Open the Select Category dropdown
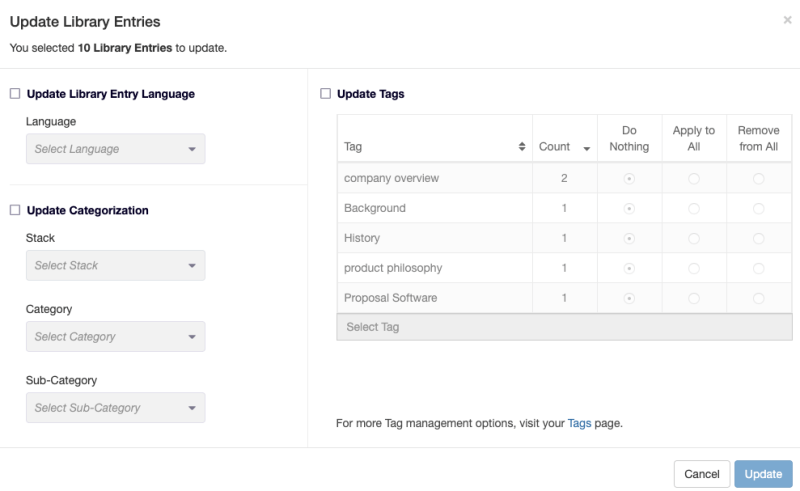Screen dimensions: 800x491 coord(115,337)
